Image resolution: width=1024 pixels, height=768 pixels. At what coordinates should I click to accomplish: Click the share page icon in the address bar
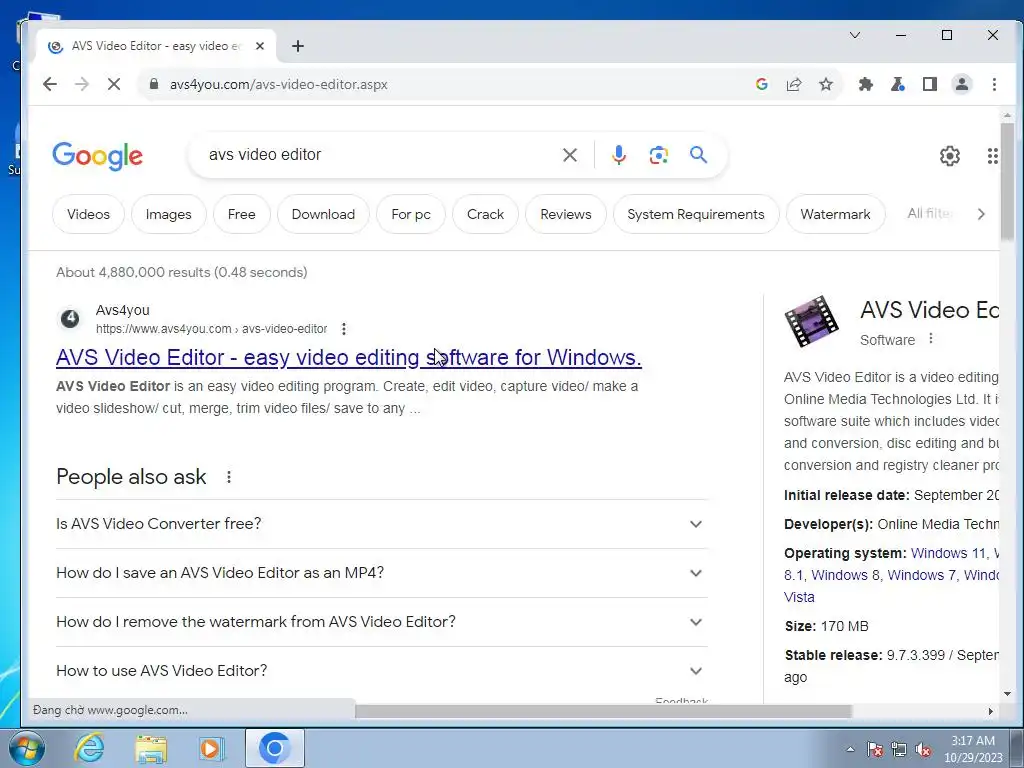pos(793,84)
